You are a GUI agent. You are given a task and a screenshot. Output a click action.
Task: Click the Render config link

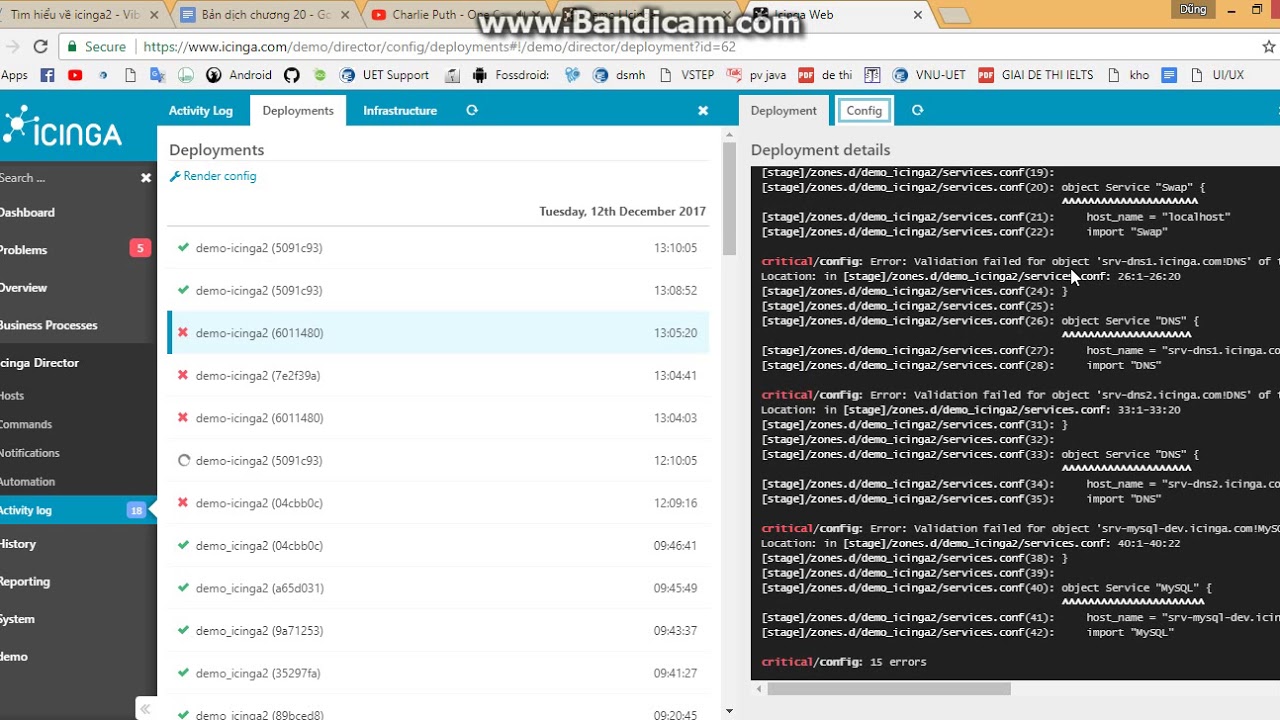coord(213,176)
